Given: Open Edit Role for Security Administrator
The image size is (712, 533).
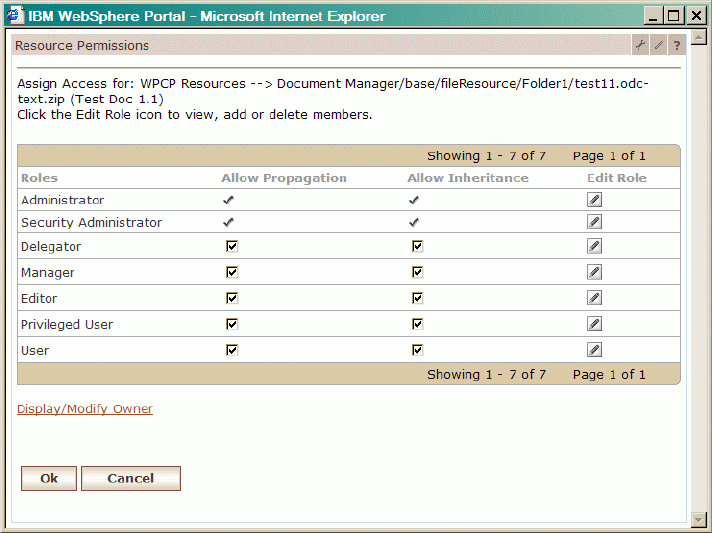Looking at the screenshot, I should coord(594,221).
